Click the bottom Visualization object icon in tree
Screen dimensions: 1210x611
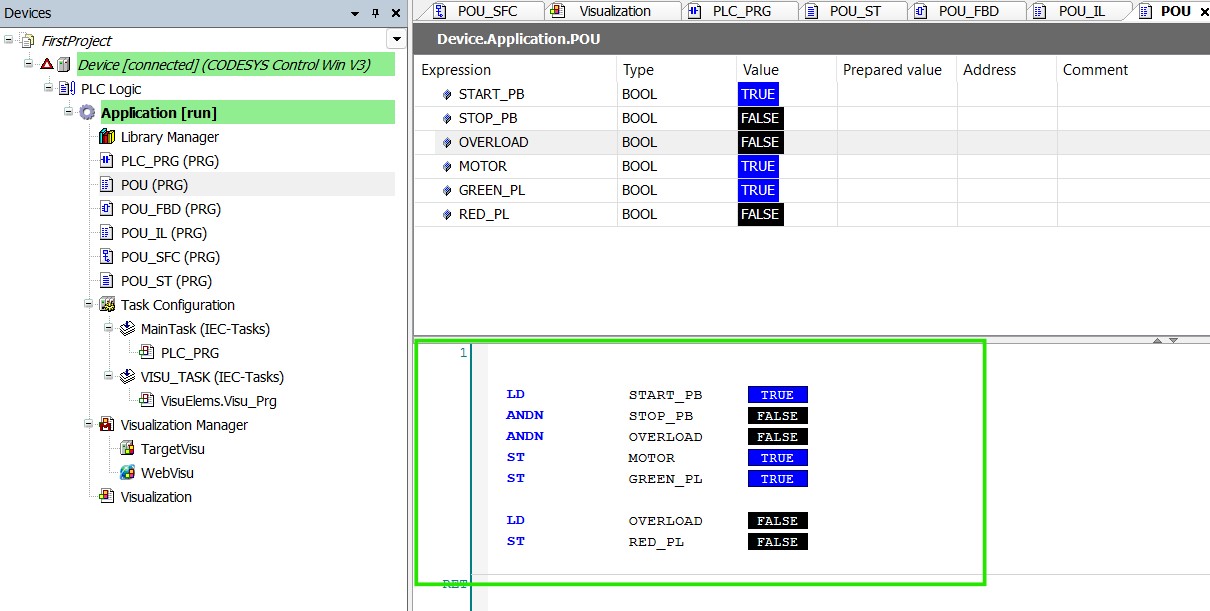pyautogui.click(x=107, y=497)
